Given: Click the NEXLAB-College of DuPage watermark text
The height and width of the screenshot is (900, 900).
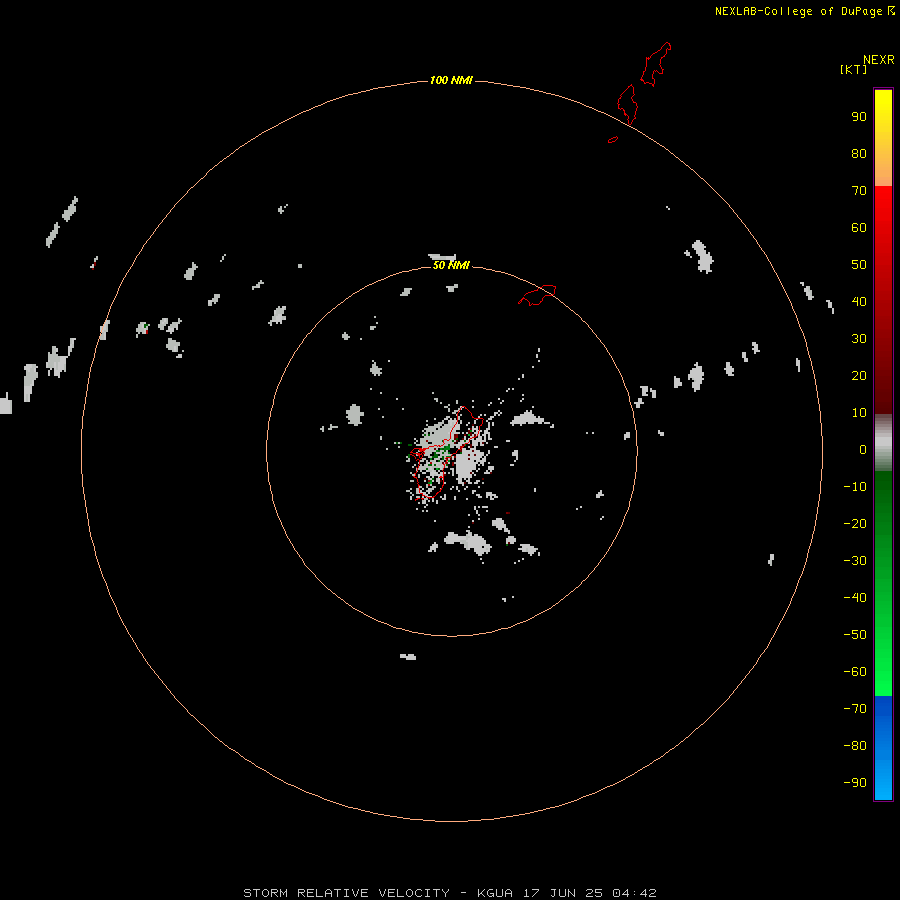Looking at the screenshot, I should click(804, 11).
